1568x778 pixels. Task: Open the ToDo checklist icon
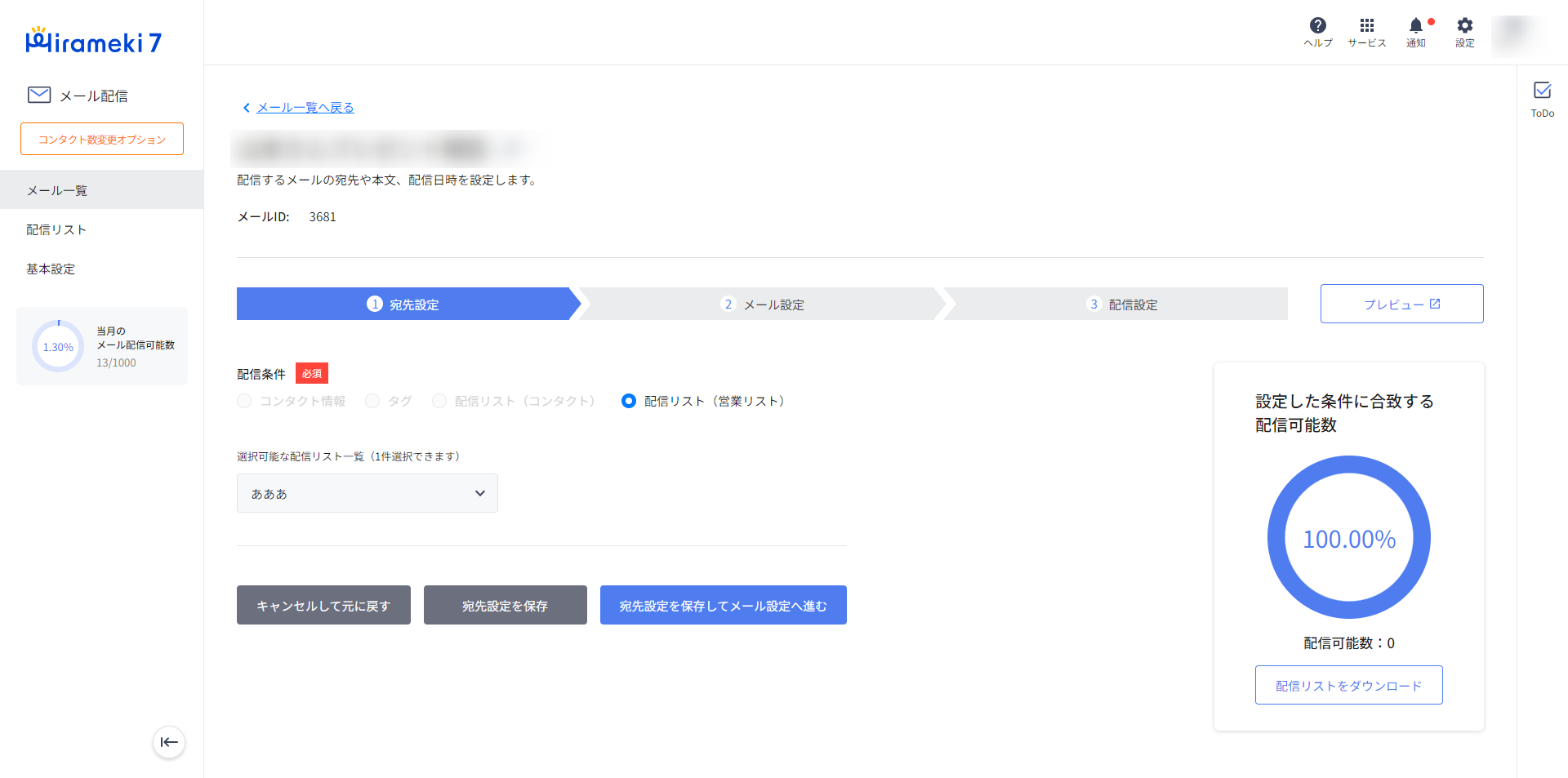point(1542,98)
